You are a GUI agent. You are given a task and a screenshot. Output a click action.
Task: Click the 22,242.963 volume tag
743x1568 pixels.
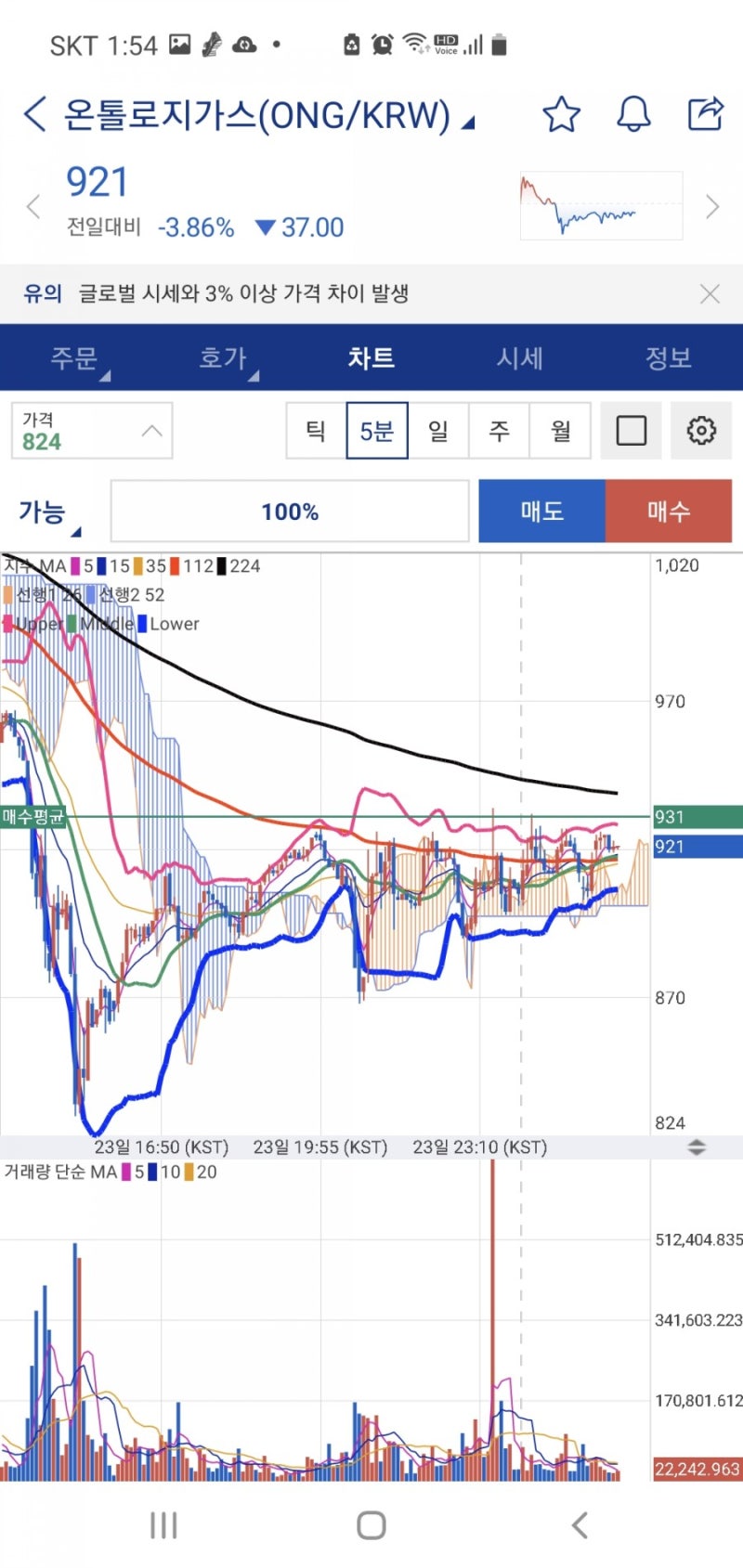click(x=697, y=1470)
